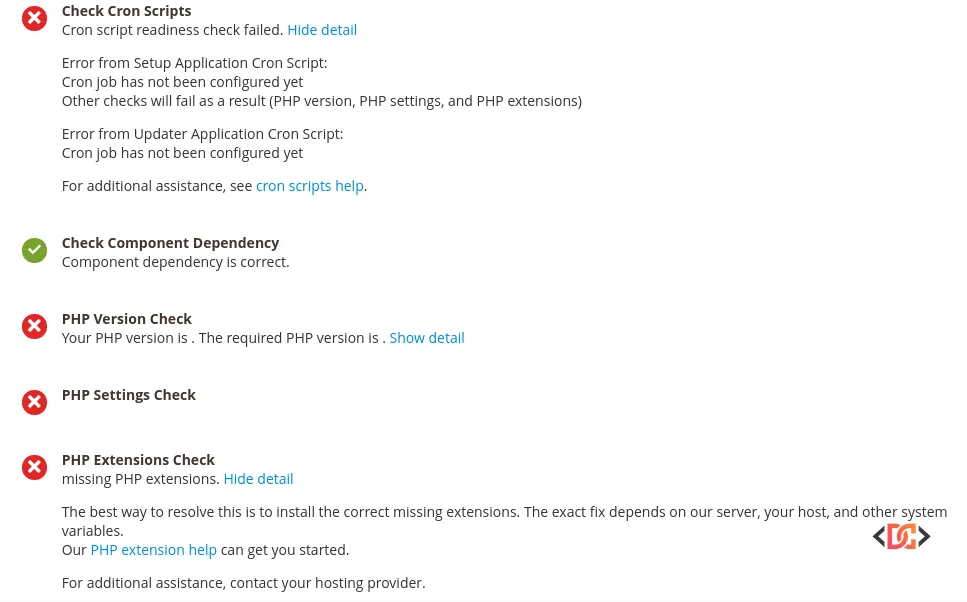Collapse the cron check details via Hide detail
Screen dimensions: 967x602
pyautogui.click(x=322, y=29)
